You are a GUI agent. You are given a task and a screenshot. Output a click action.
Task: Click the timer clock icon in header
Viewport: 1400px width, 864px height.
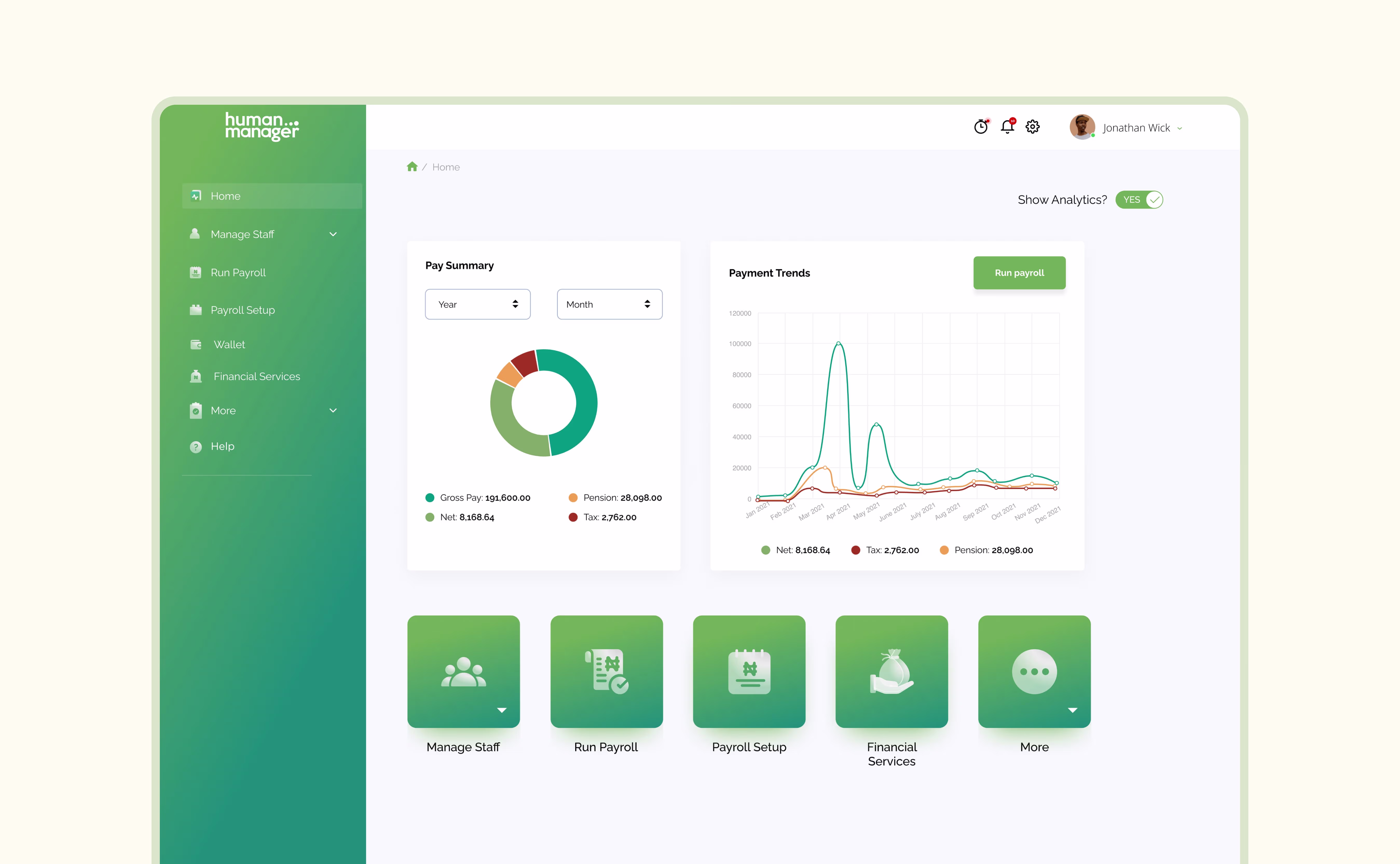981,127
